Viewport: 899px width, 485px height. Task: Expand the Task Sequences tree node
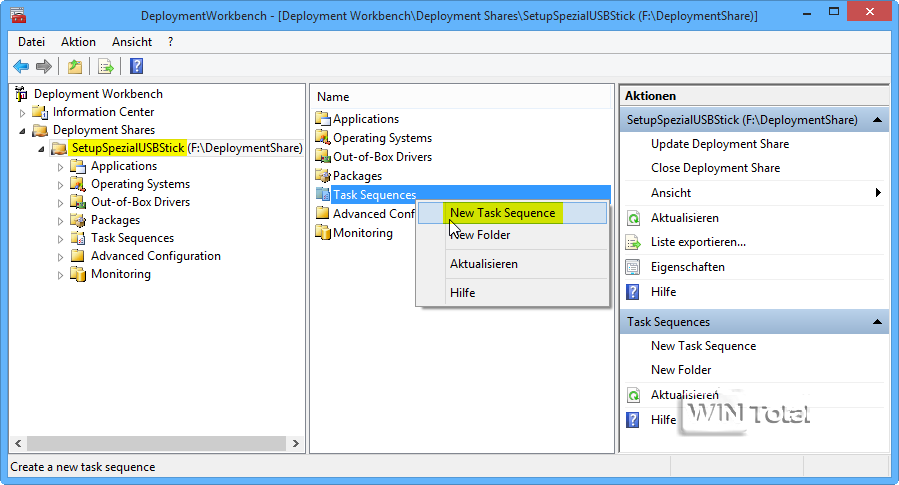tap(60, 239)
